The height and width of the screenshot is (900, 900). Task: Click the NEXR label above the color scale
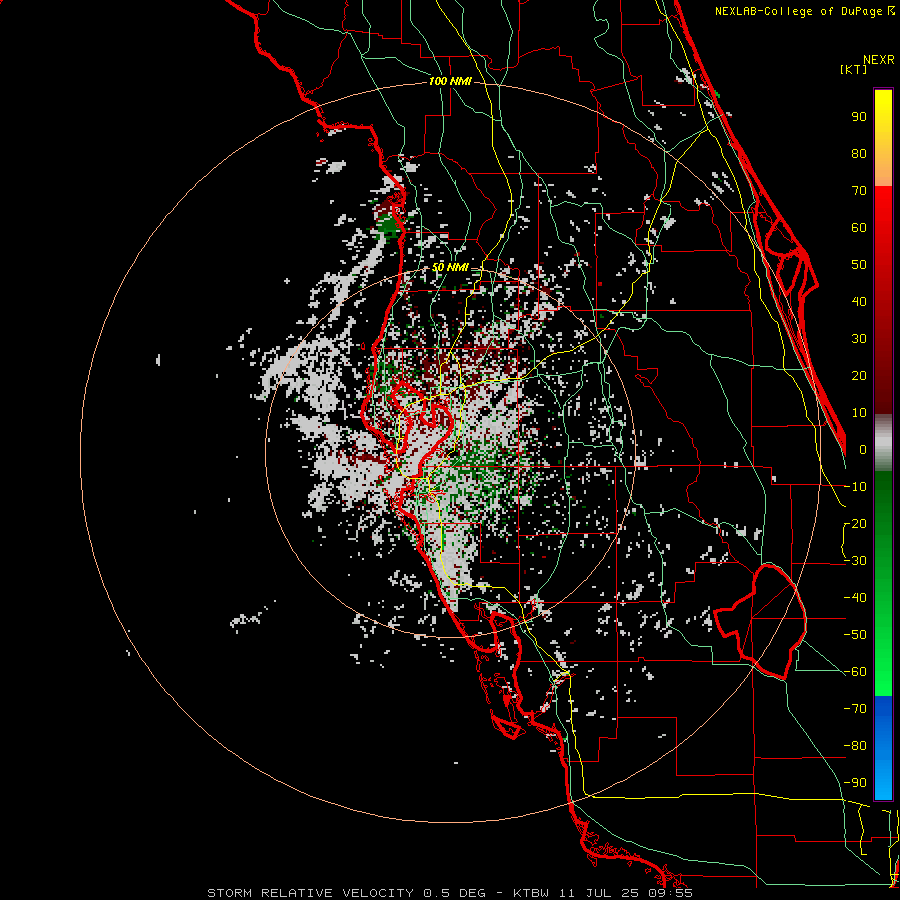(x=879, y=60)
